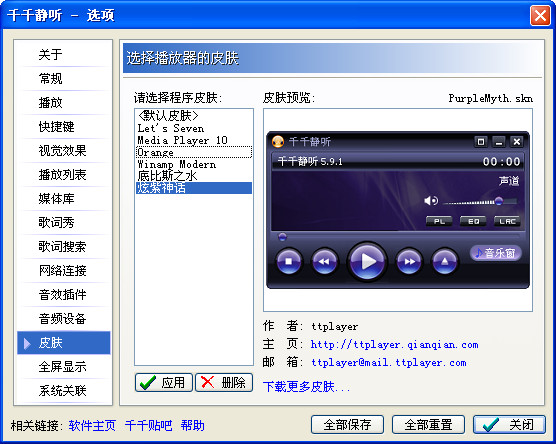
Task: Select the Media Player 10 skin
Action: 194,140
